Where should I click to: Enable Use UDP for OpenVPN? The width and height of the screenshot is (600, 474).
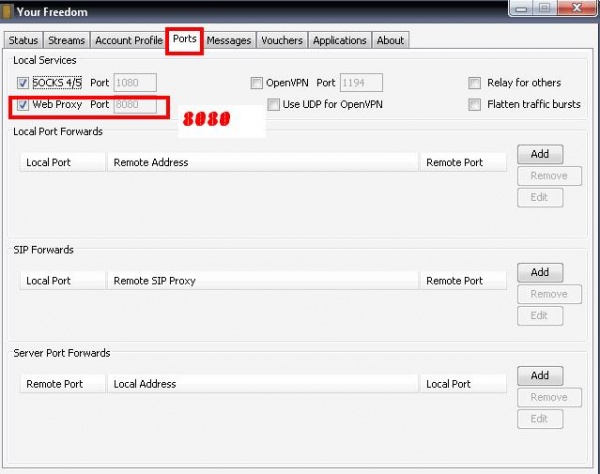(273, 104)
